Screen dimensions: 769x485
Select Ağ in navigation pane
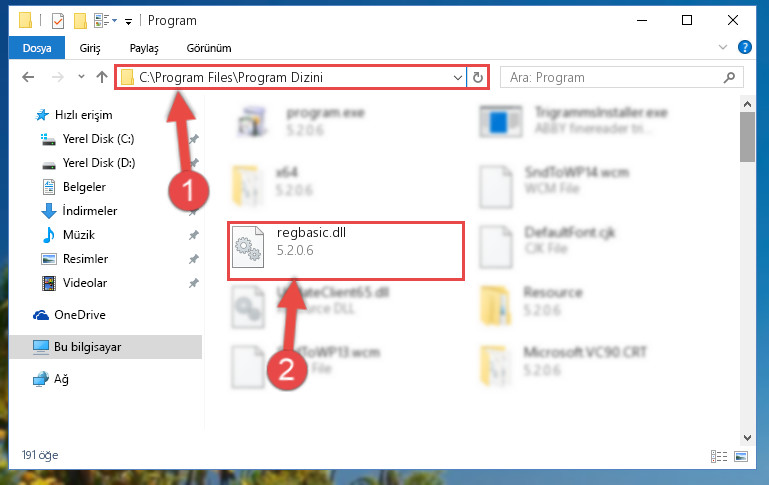tap(61, 379)
